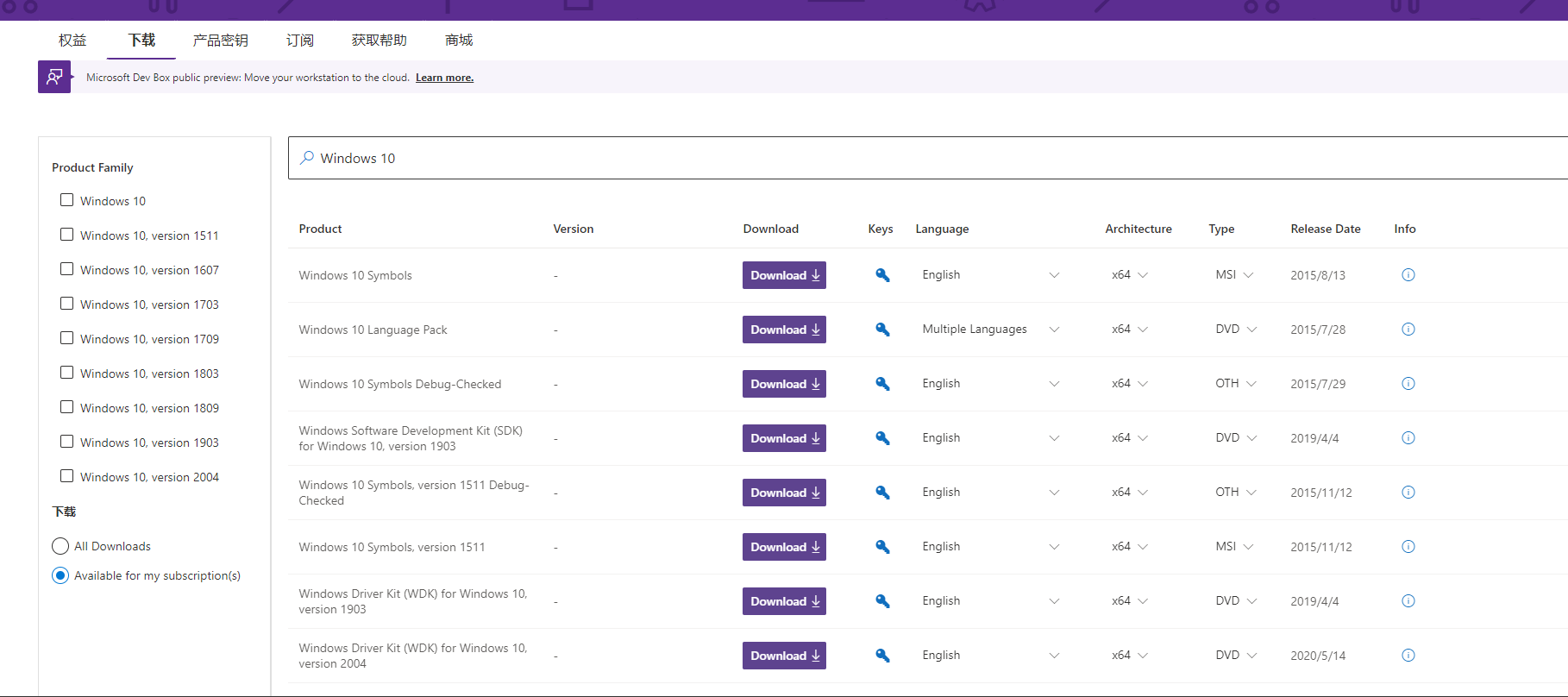Screen dimensions: 1568x697
Task: Open info for WDK version 1903
Action: [x=1408, y=601]
